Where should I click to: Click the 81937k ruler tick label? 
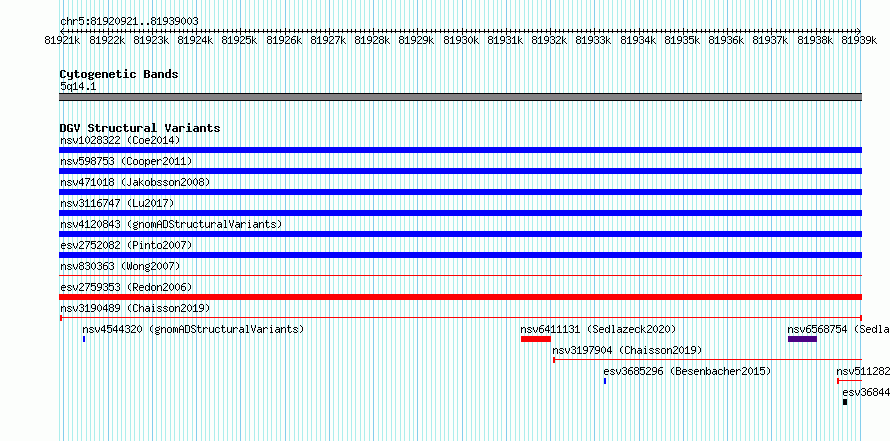pyautogui.click(x=771, y=40)
